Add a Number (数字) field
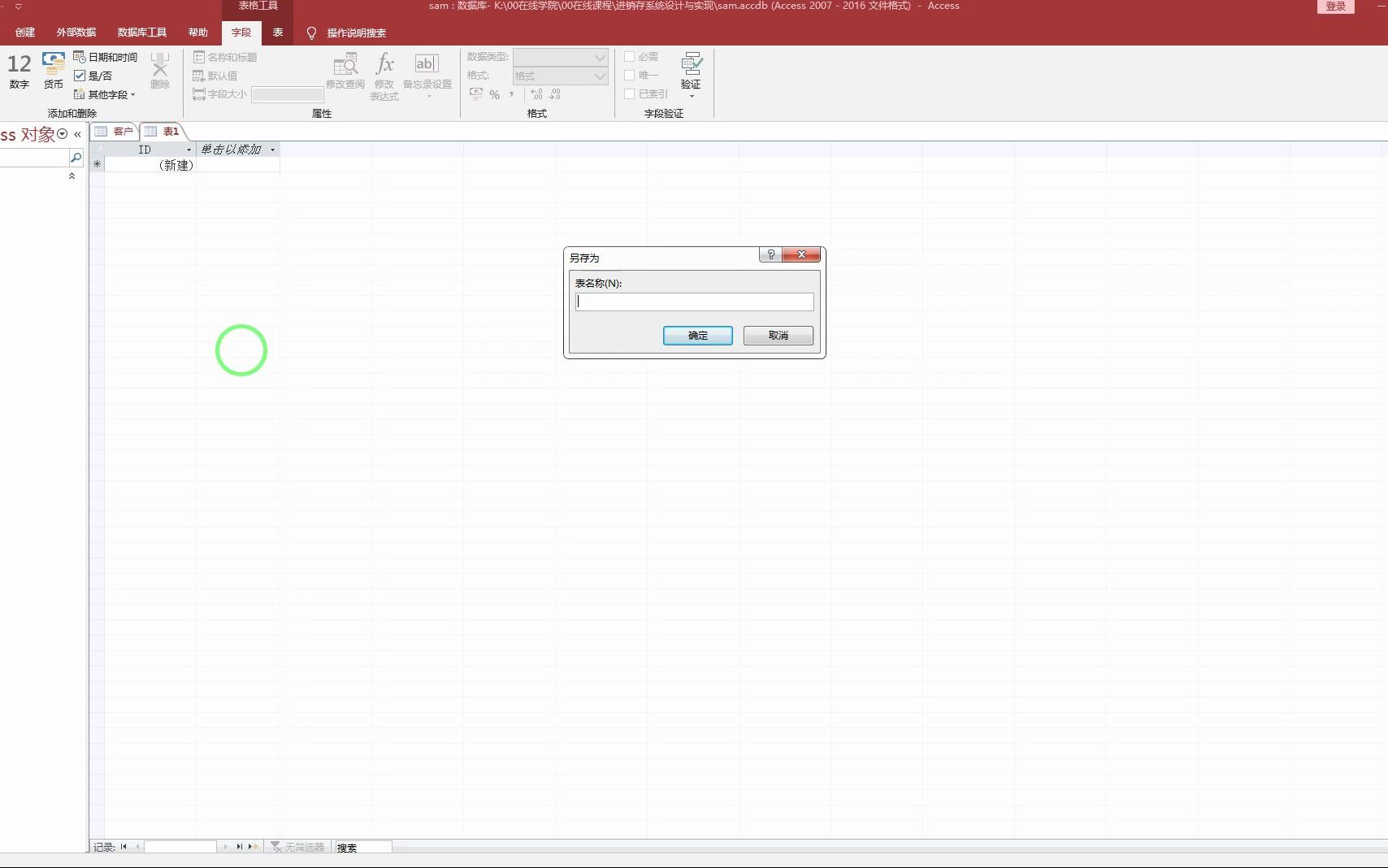Viewport: 1388px width, 868px height. [19, 71]
